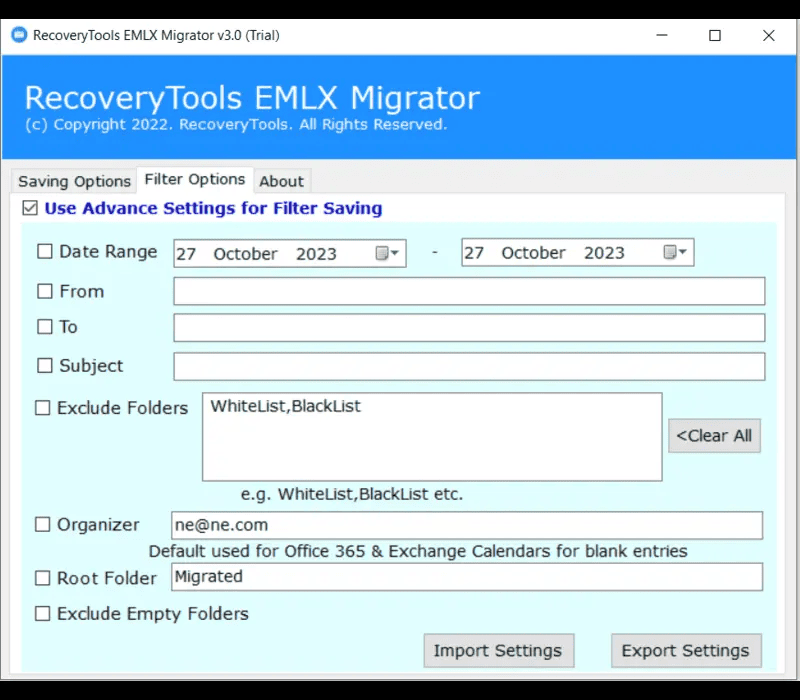The image size is (800, 700).
Task: Enable the Organizer checkbox
Action: (42, 524)
